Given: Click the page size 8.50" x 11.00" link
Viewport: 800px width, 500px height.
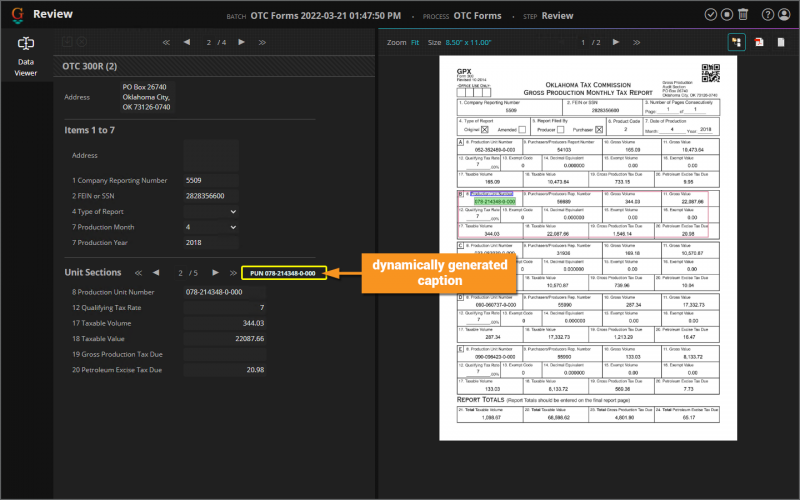Looking at the screenshot, I should (x=468, y=43).
